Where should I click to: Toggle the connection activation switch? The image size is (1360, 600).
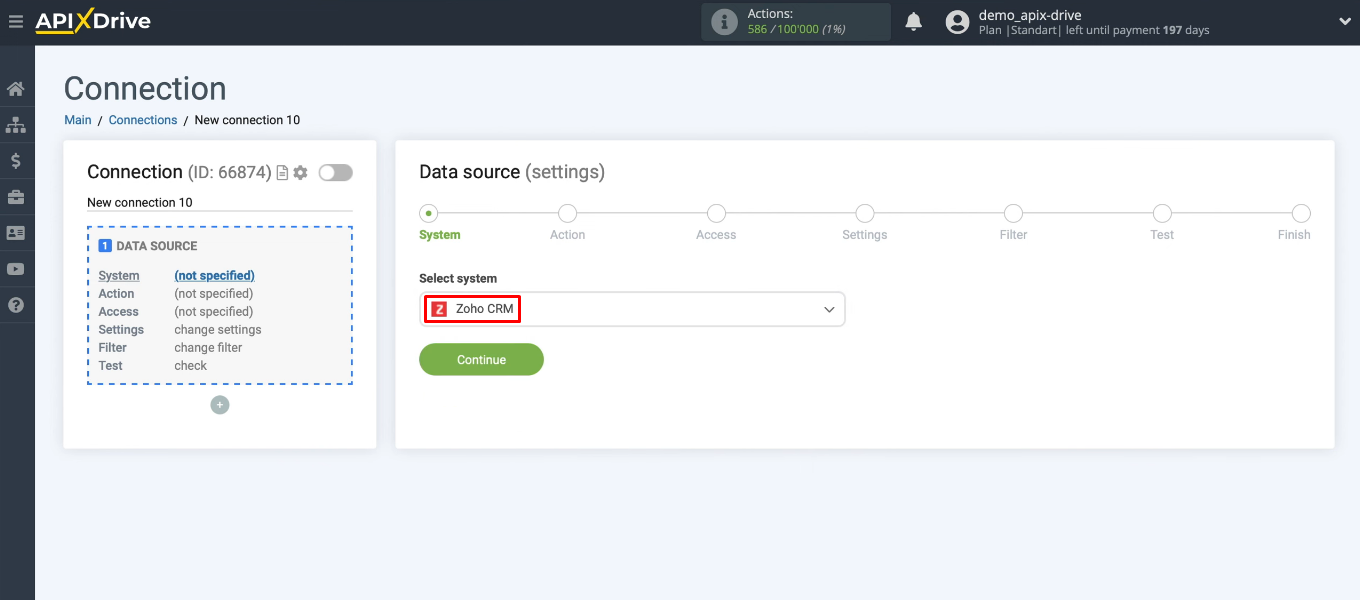(x=335, y=172)
